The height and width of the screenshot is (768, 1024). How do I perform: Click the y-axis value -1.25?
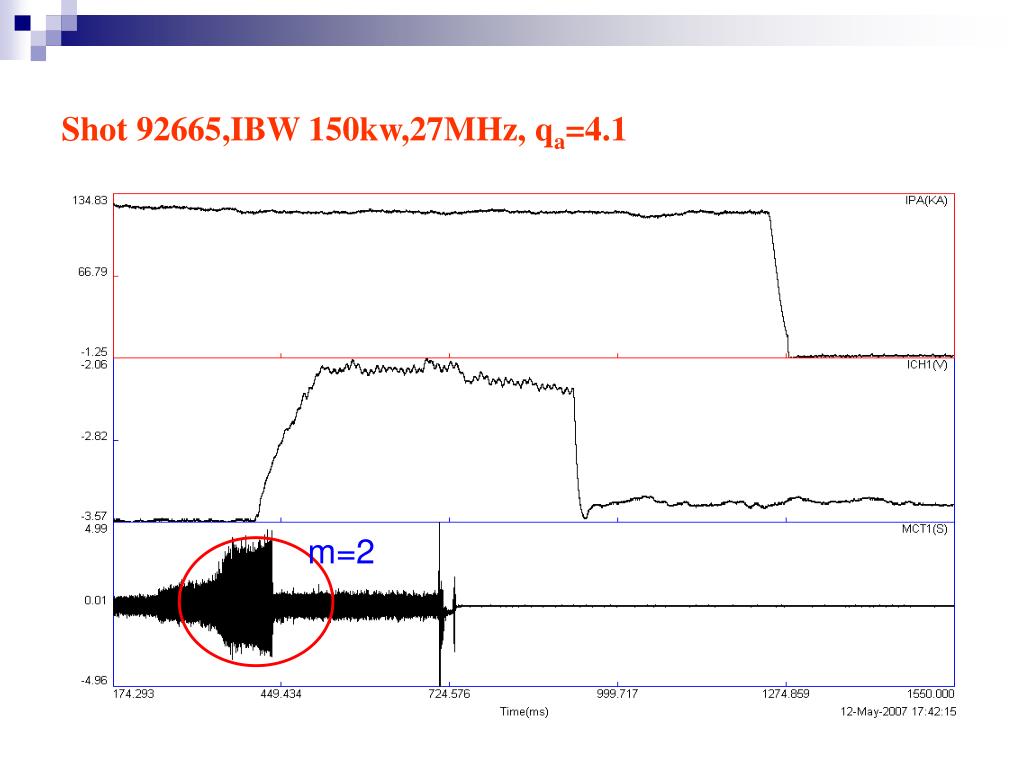[94, 352]
